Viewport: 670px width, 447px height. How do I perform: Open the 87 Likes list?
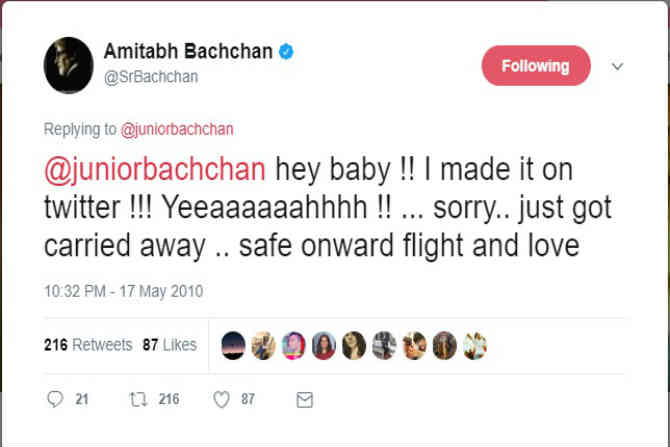tap(169, 345)
